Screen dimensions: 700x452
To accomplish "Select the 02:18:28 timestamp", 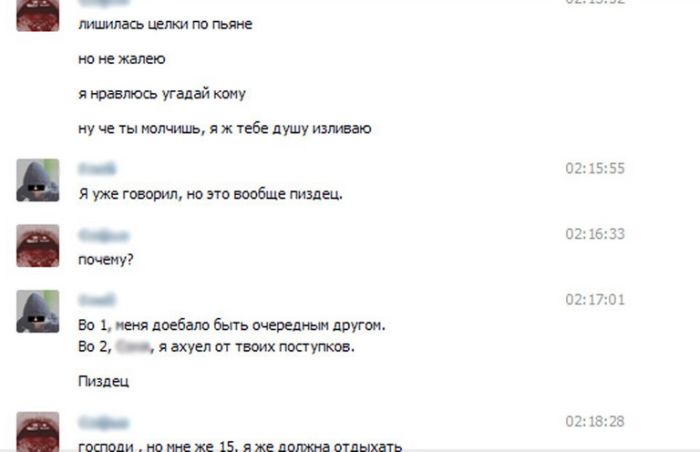I will point(595,421).
